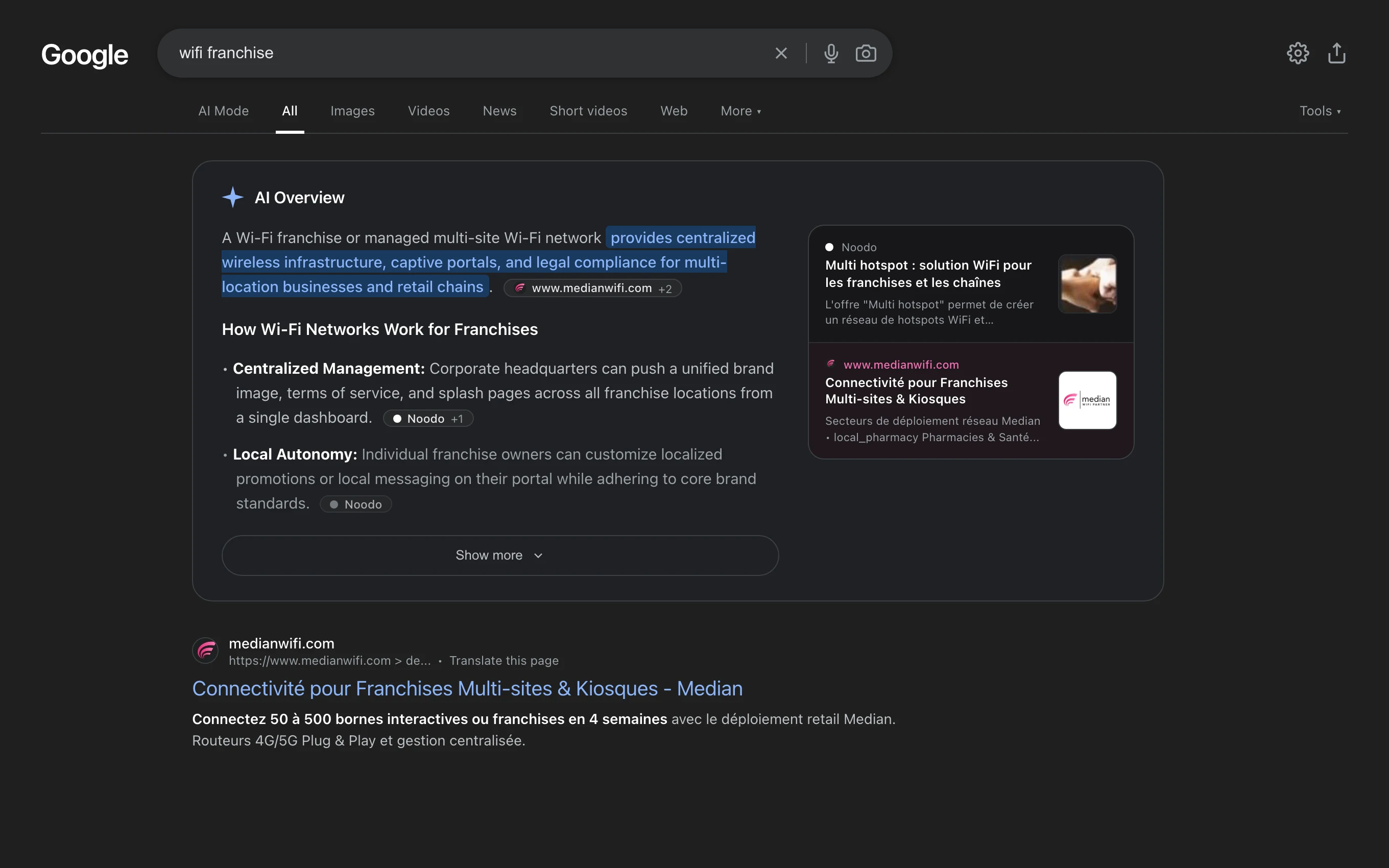Viewport: 1389px width, 868px height.
Task: Open the medianwifi.com Connectivité source card
Action: tap(971, 401)
